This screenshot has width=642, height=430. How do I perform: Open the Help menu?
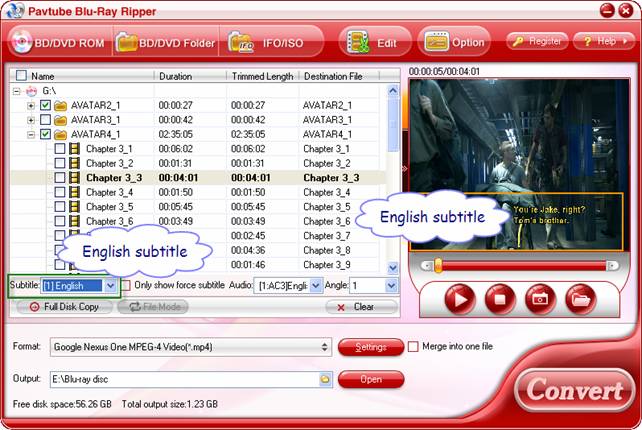[x=604, y=41]
